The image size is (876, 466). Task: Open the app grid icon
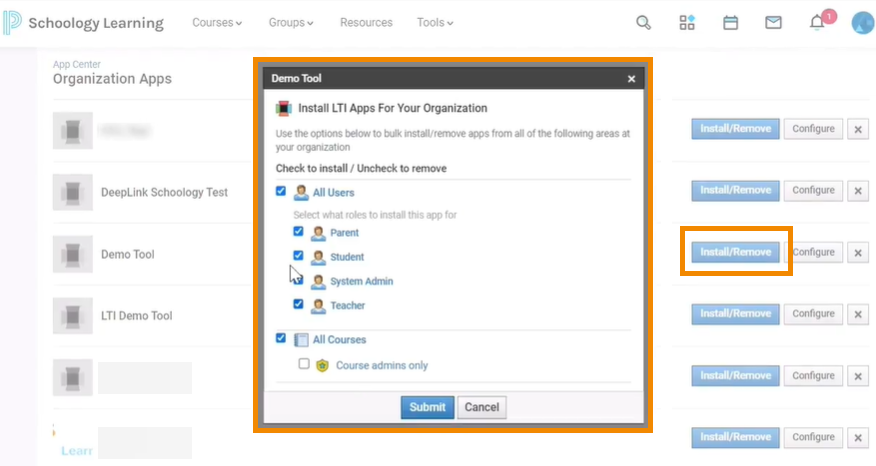point(687,22)
